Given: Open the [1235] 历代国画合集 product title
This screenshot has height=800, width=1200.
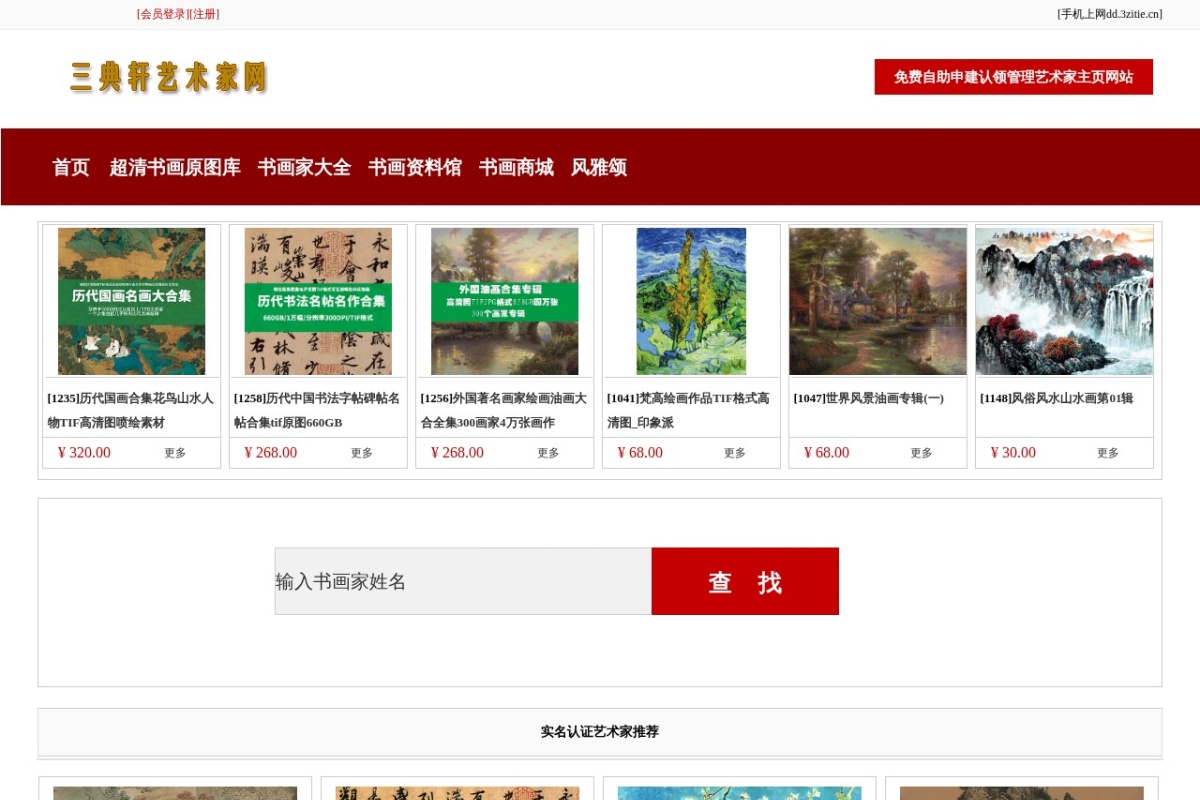Looking at the screenshot, I should pos(131,410).
